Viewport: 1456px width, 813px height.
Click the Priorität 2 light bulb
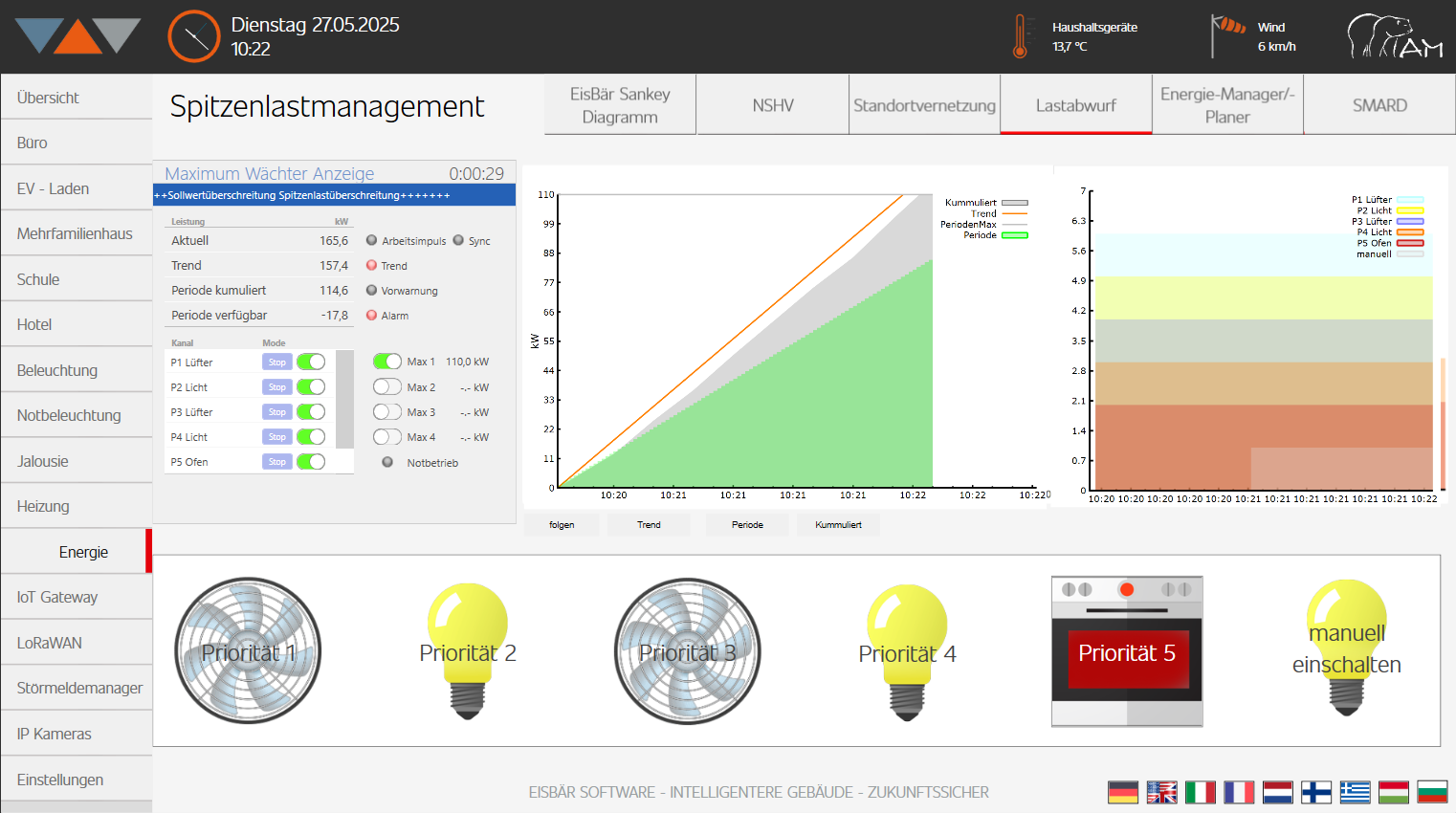coord(468,651)
